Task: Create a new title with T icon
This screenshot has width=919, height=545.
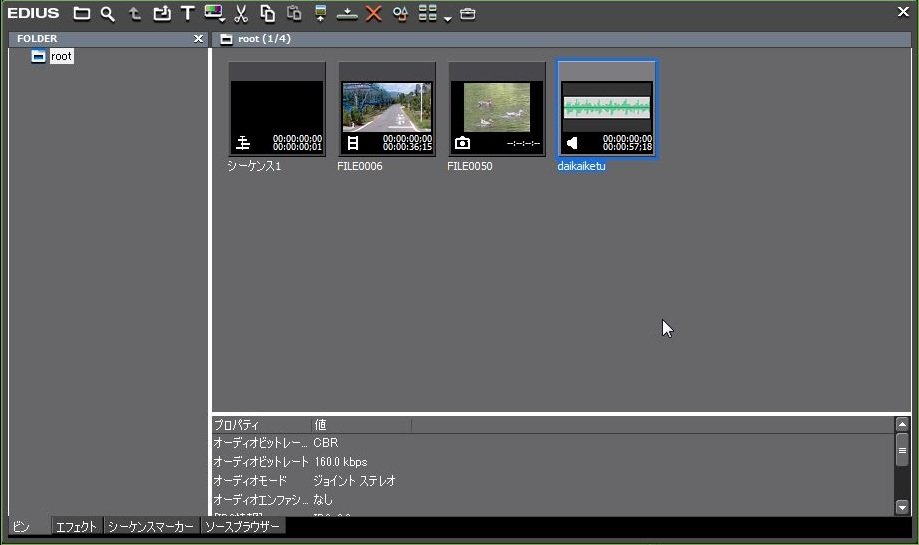Action: [188, 13]
